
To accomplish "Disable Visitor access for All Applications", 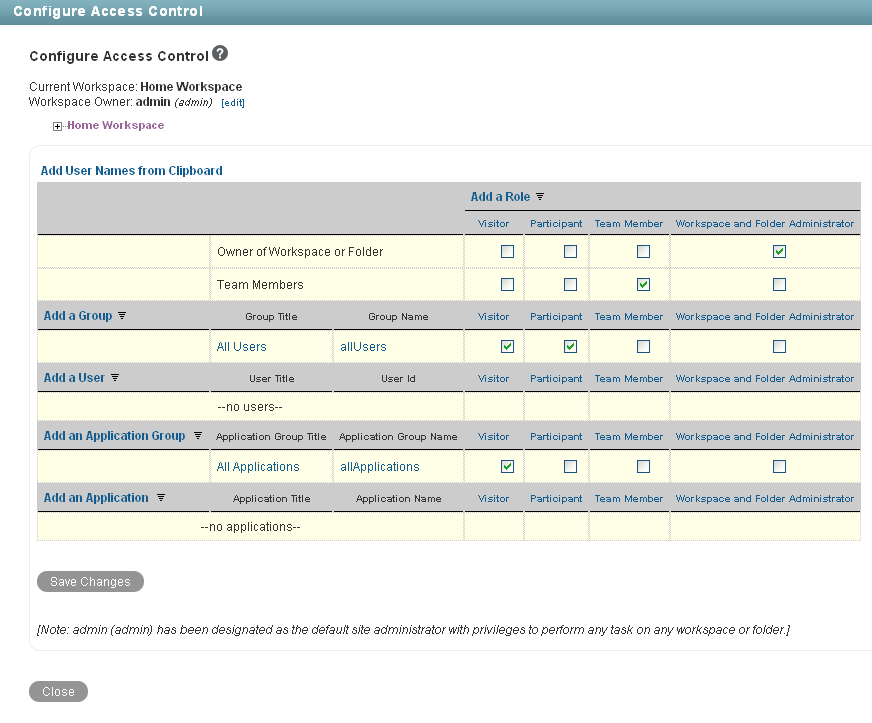I will tap(507, 466).
